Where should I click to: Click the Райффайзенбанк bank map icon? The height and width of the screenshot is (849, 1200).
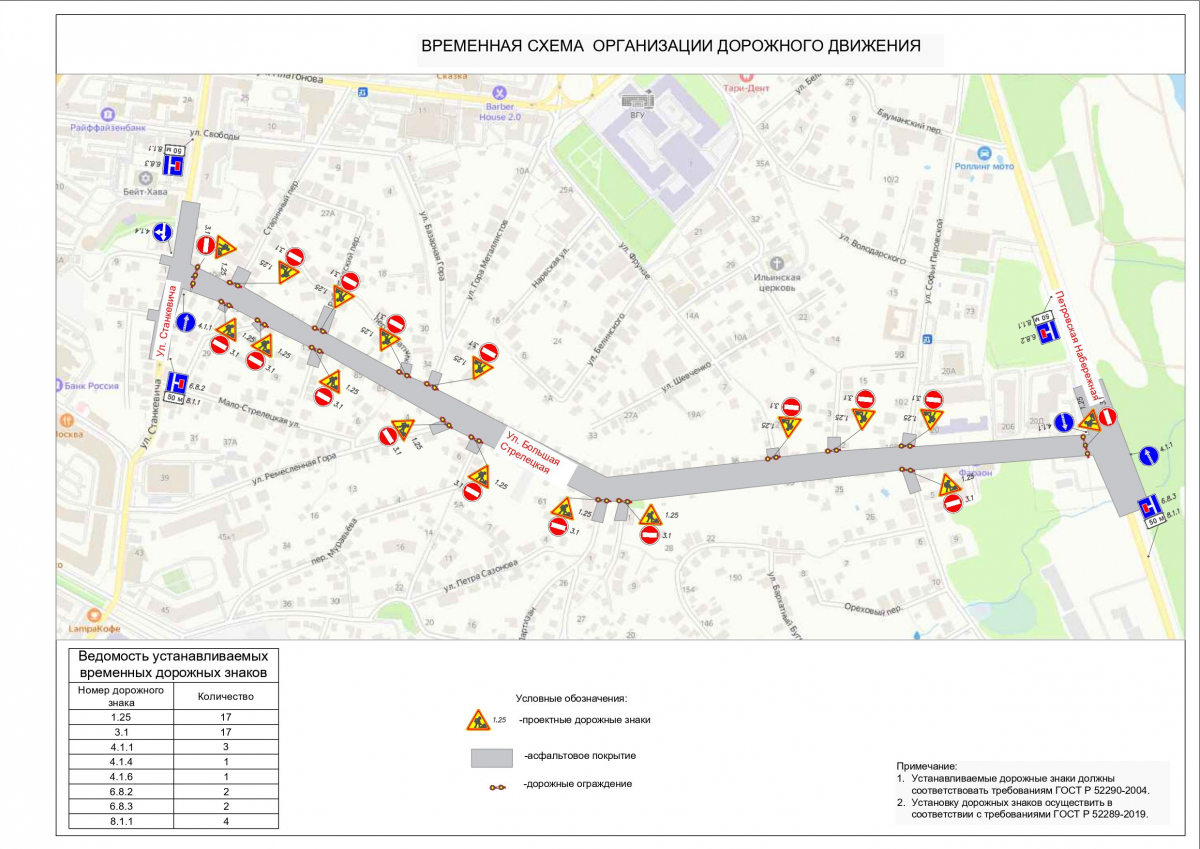click(x=106, y=113)
